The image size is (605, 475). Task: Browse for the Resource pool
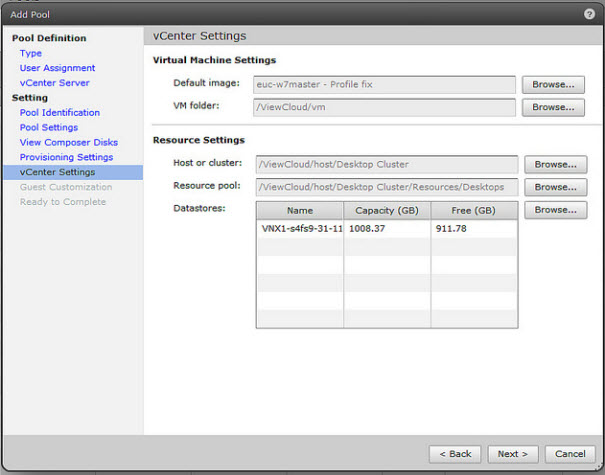tap(555, 187)
